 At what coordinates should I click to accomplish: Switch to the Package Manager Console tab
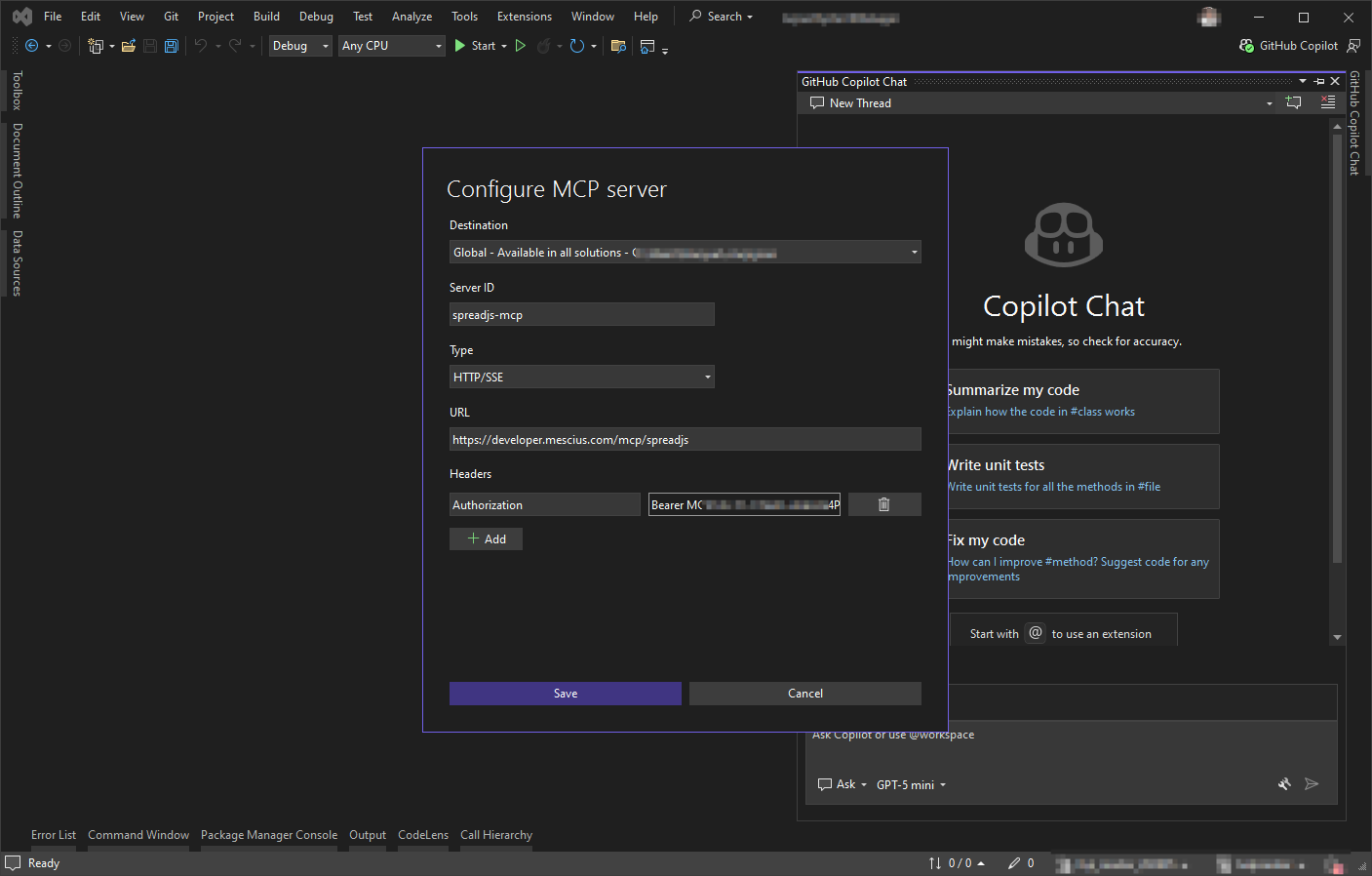[x=269, y=835]
